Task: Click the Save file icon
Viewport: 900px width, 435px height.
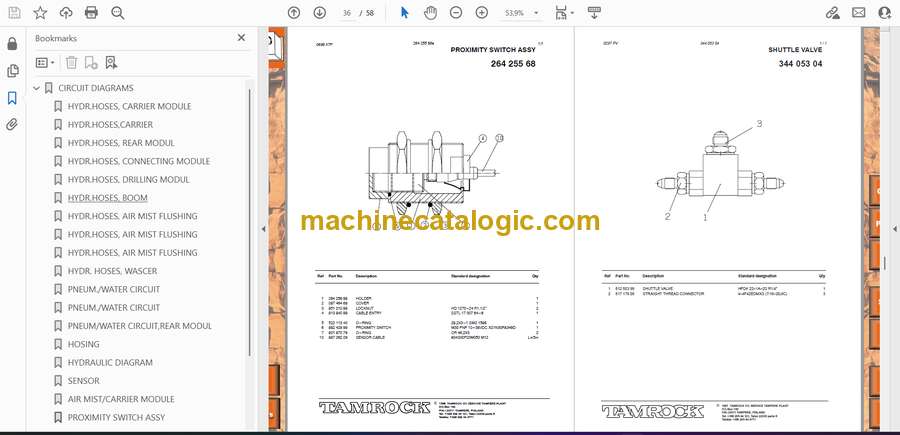Action: (14, 13)
